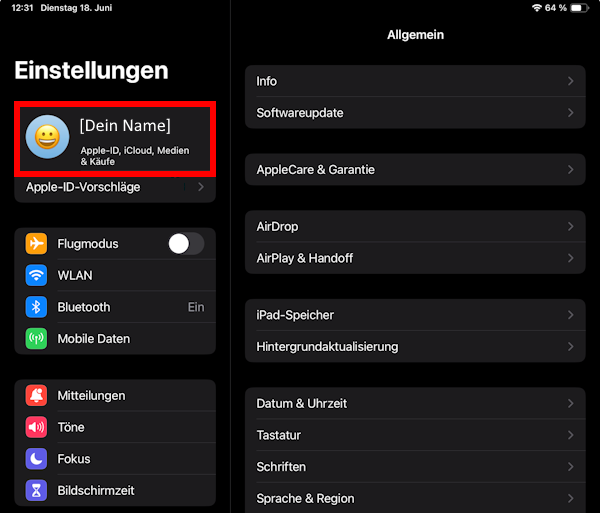Tap the Bluetooth icon in sidebar
Screen dimensions: 600x513
(x=36, y=307)
